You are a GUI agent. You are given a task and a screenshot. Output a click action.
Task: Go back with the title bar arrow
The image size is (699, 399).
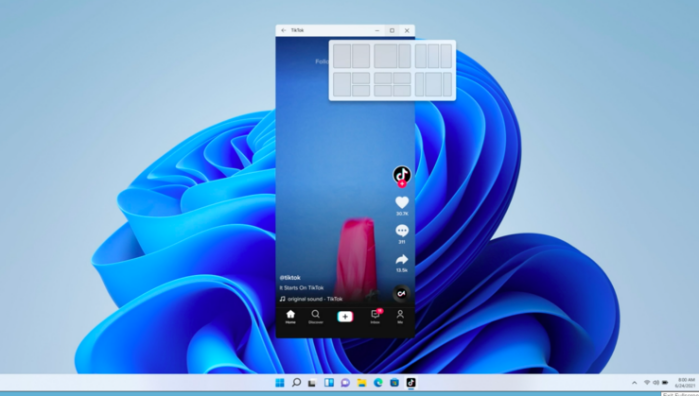284,30
